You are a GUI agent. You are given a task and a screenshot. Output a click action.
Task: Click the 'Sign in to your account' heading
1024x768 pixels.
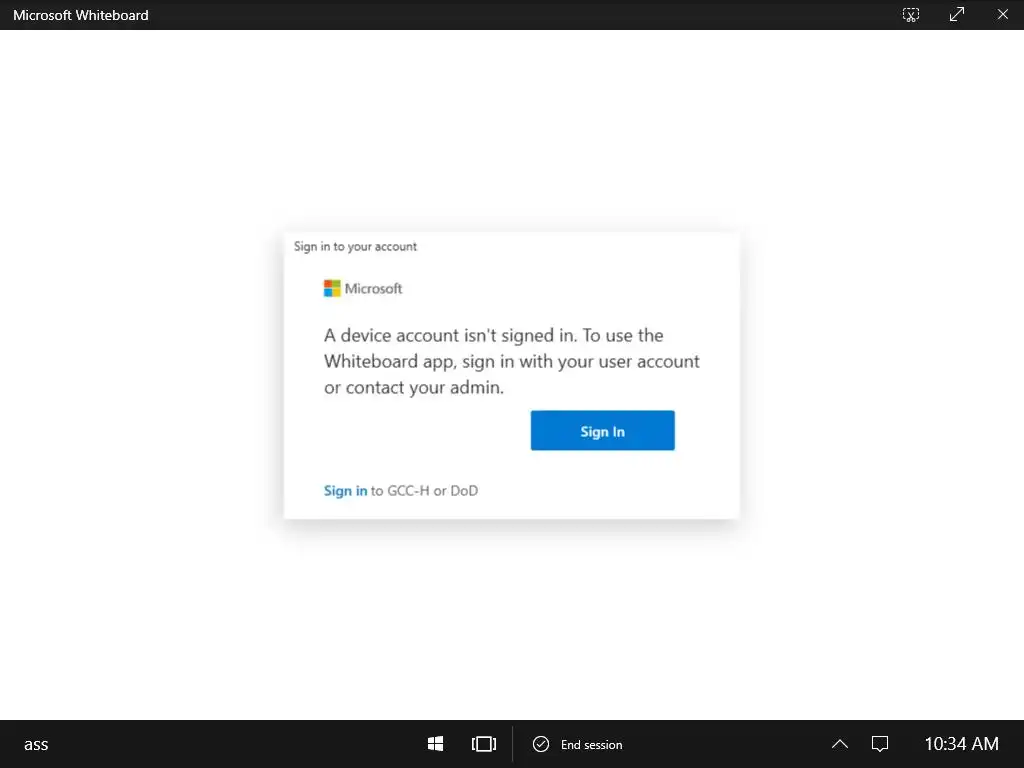pos(355,246)
